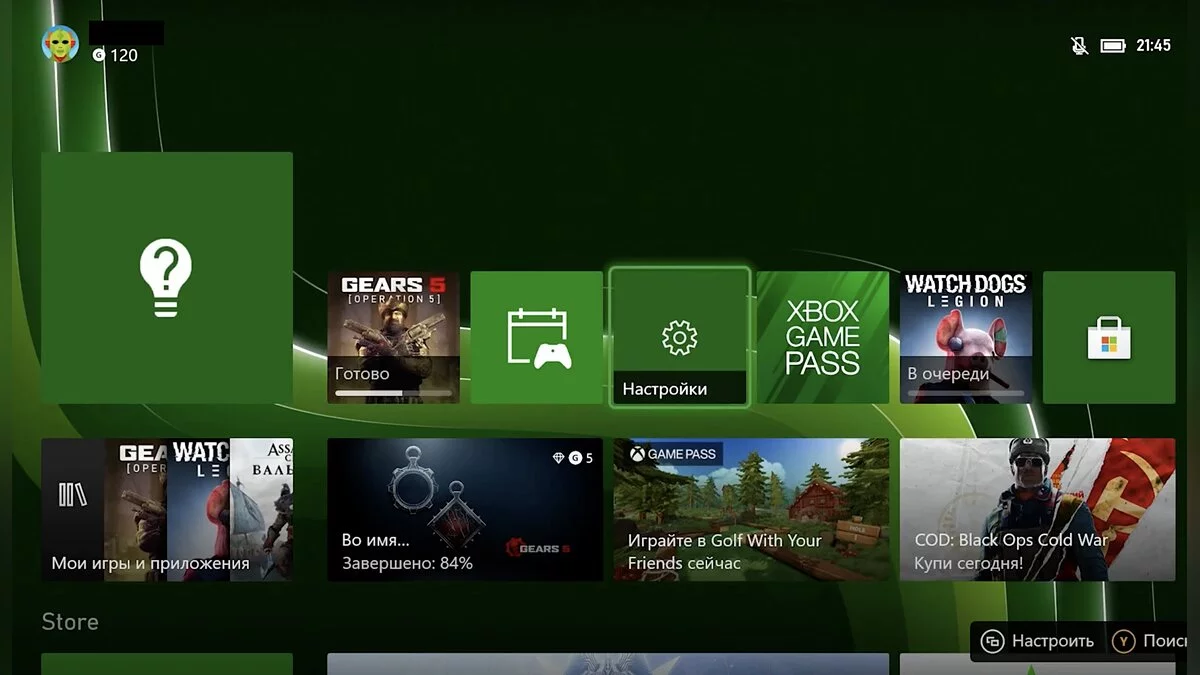The height and width of the screenshot is (675, 1200).
Task: Click Watch Dogs queue progress bar
Action: (966, 393)
